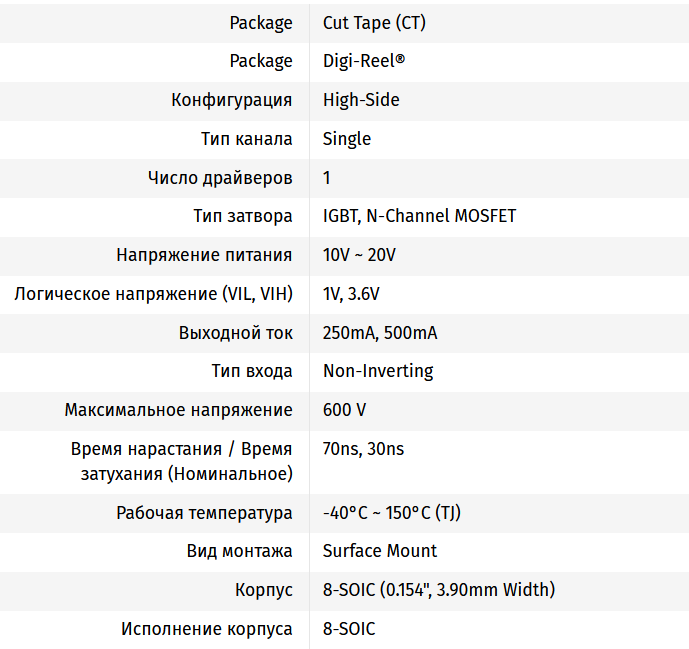Click the "250mA, 500mA" output current value

pyautogui.click(x=380, y=333)
